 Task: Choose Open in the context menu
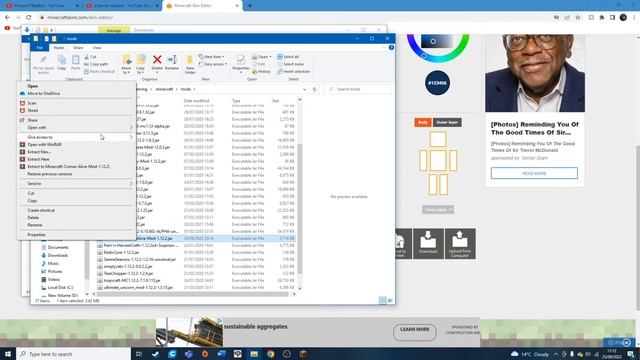(77, 86)
